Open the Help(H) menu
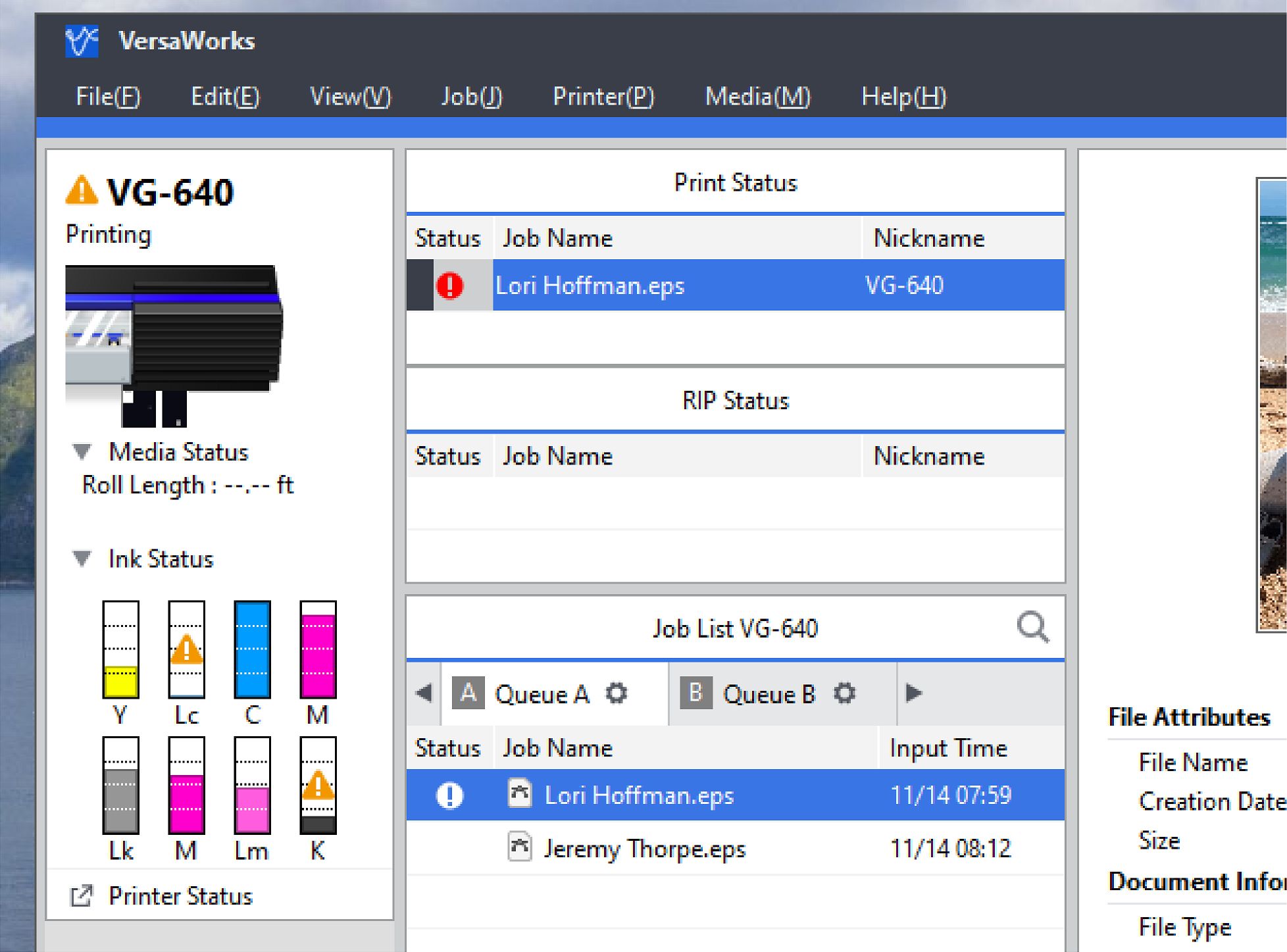This screenshot has height=952, width=1287. [903, 97]
